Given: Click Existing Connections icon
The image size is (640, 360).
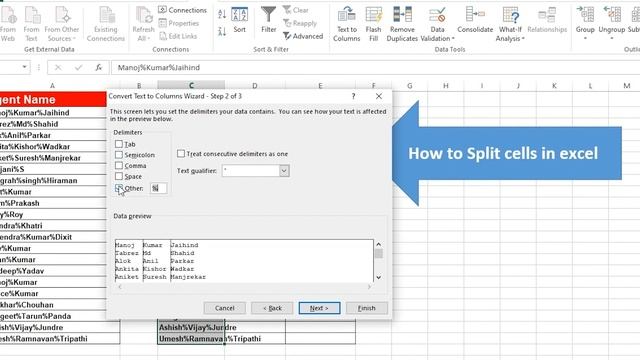Looking at the screenshot, I should [106, 24].
